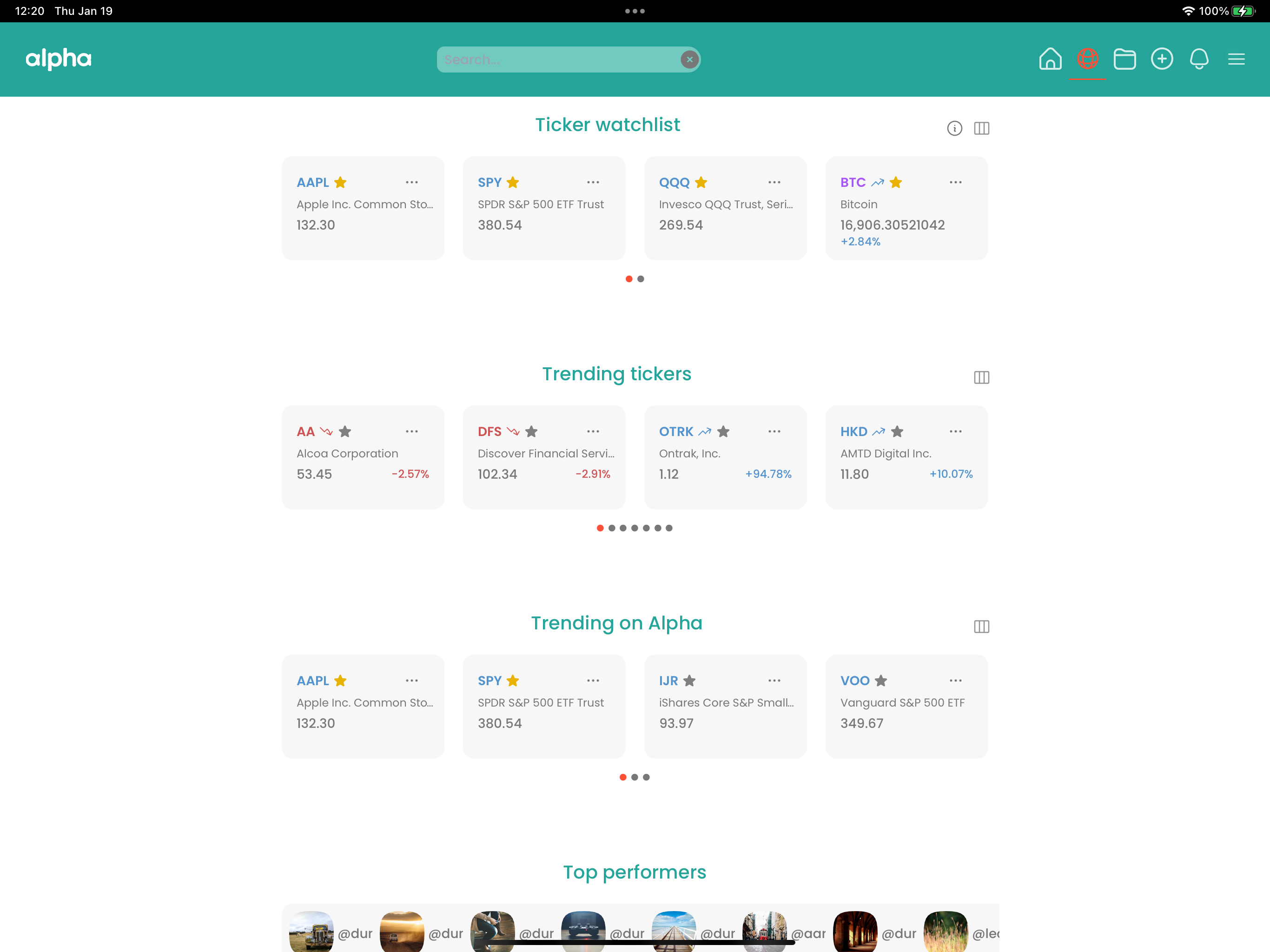Open more options for watchlist SPY
This screenshot has width=1270, height=952.
(x=593, y=182)
